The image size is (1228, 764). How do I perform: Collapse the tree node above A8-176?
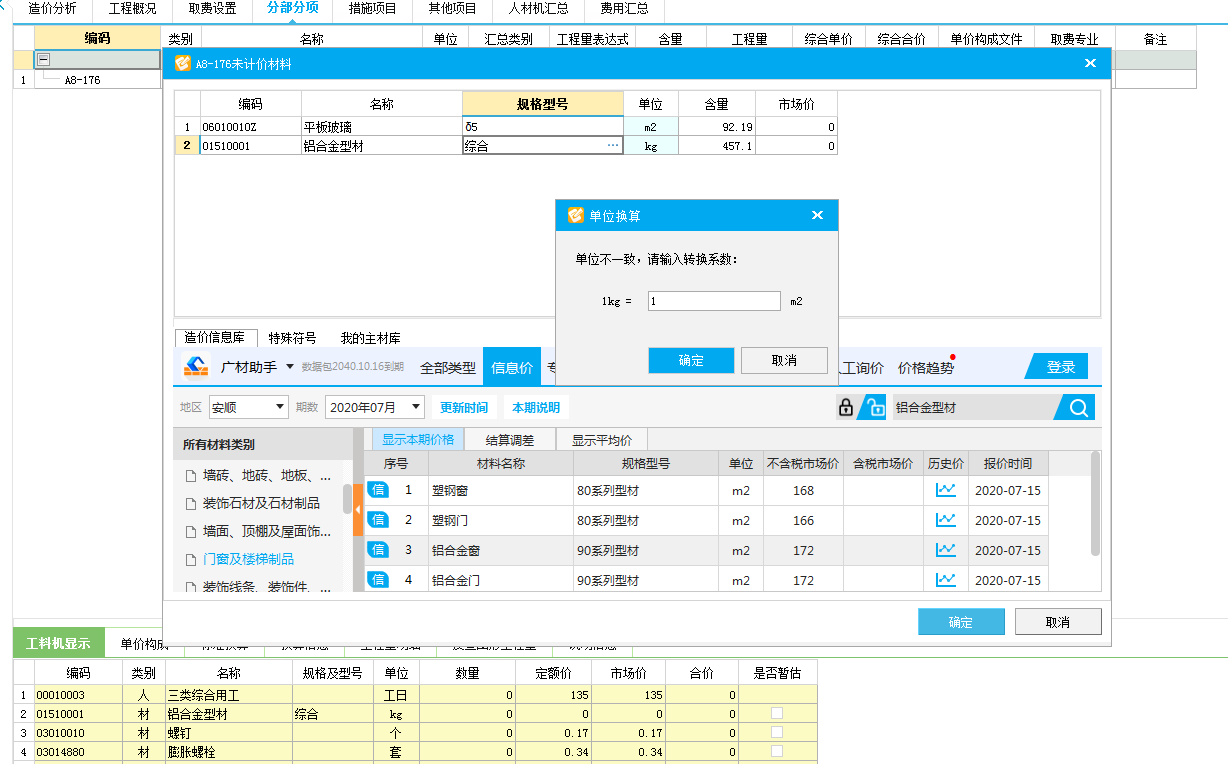pos(44,60)
